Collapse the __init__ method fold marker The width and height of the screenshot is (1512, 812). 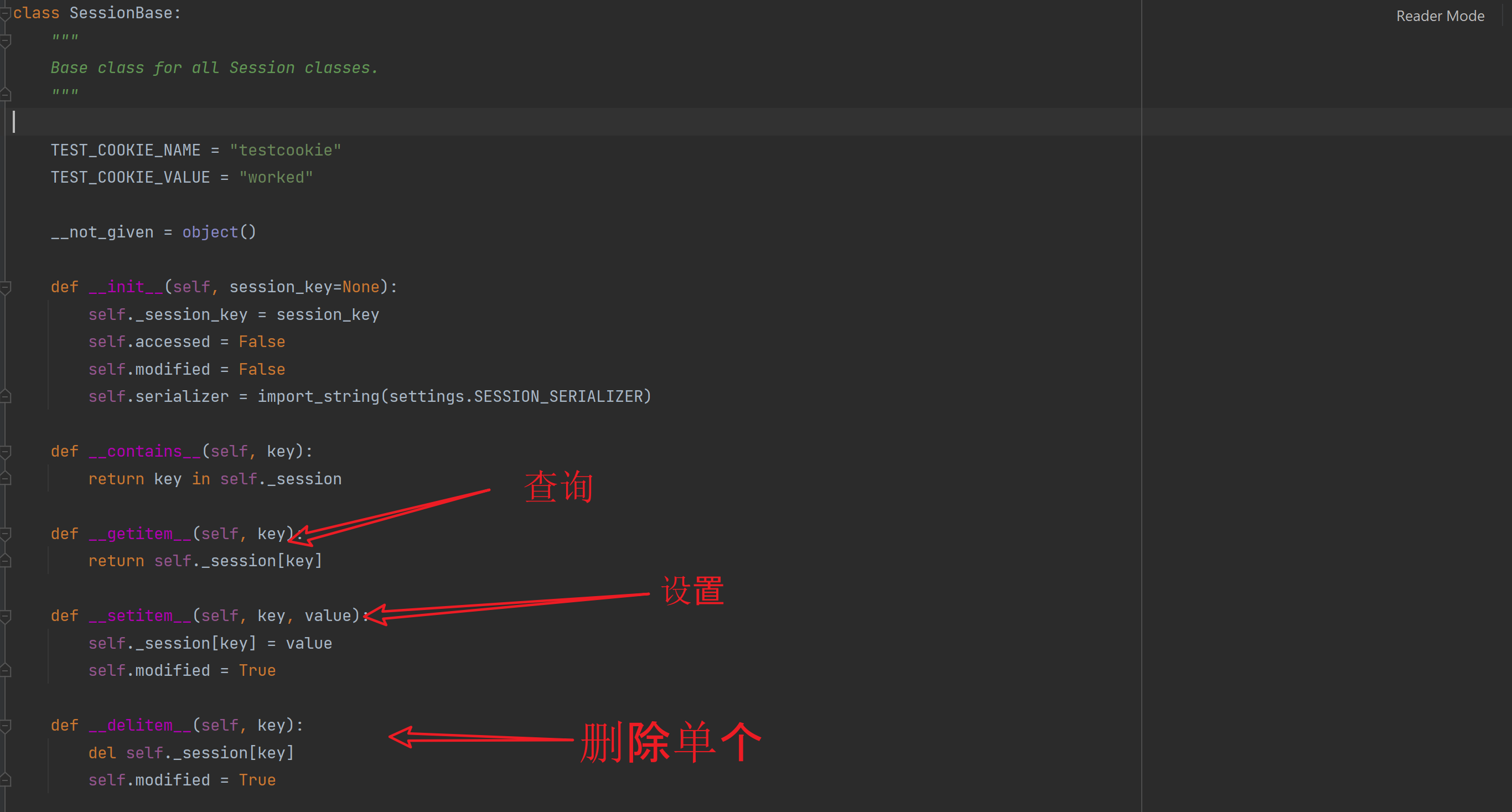6,287
